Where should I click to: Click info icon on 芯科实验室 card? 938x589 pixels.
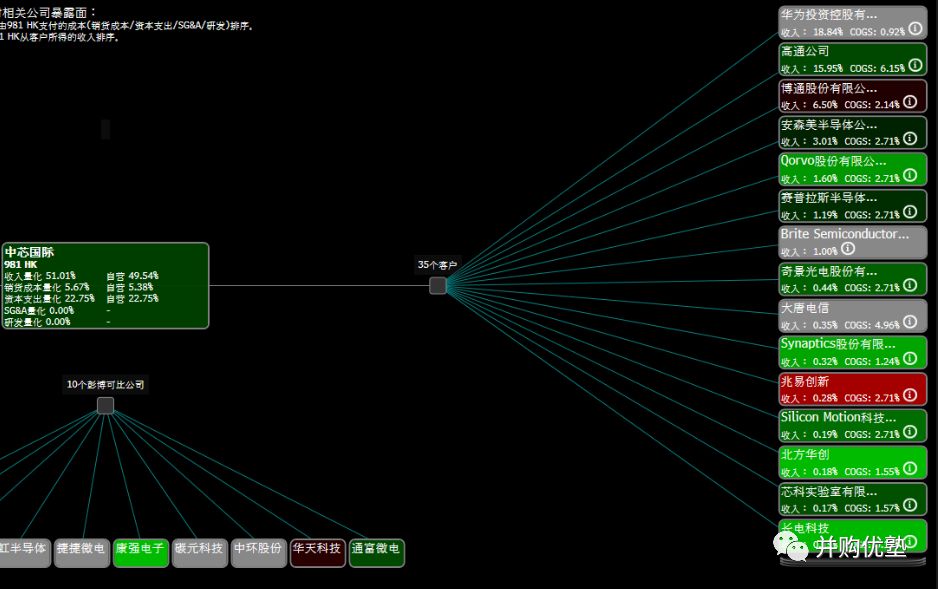click(910, 505)
